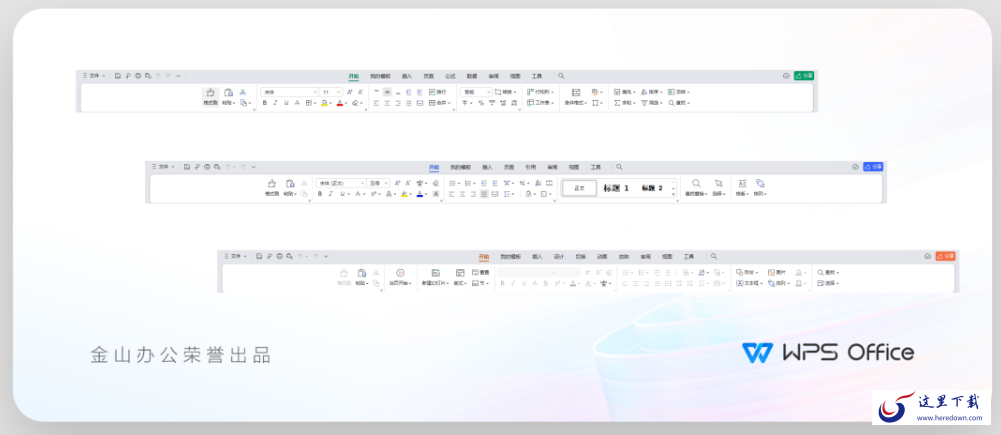This screenshot has width=1001, height=435.
Task: Click the 换行 wrap text button in spreadsheet toolbar
Action: [x=437, y=92]
